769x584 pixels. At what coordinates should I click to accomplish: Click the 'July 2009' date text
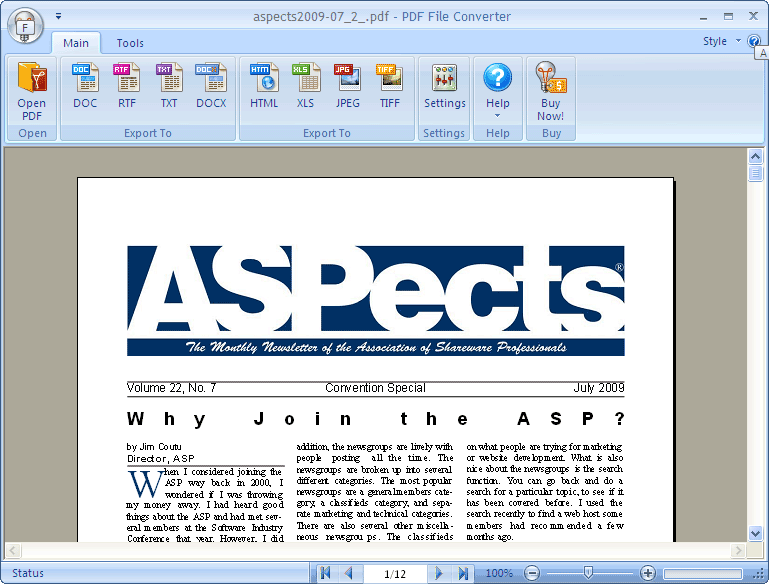pyautogui.click(x=599, y=388)
